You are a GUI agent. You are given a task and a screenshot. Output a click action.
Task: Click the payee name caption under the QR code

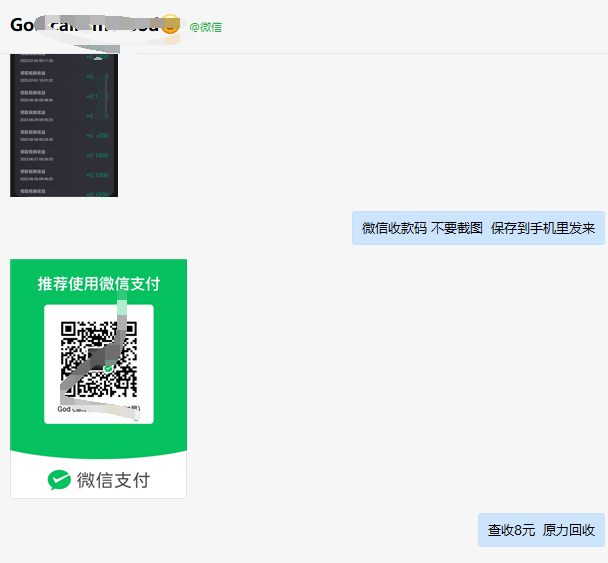click(x=98, y=409)
